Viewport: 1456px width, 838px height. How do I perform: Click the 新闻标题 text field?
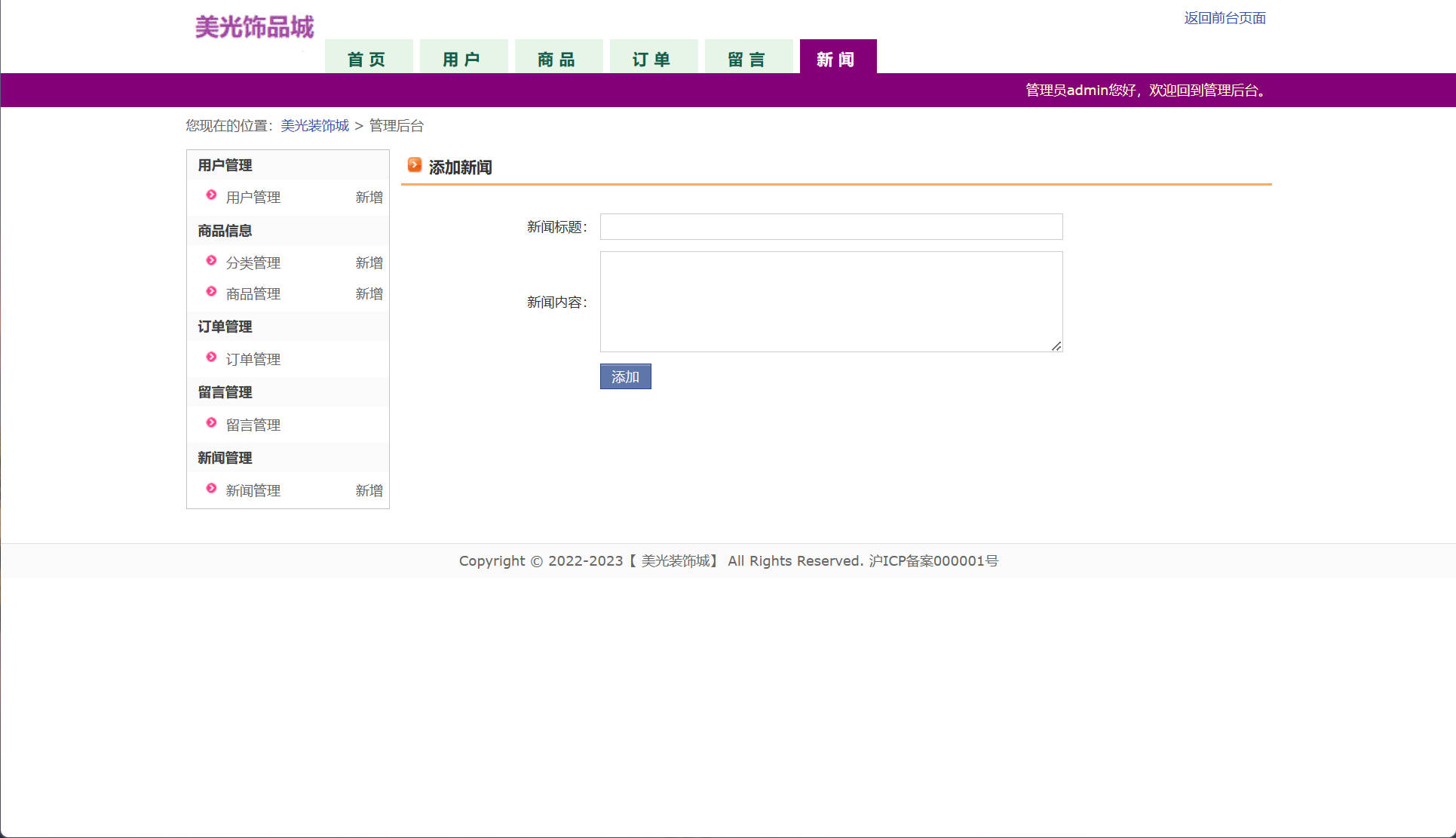831,226
